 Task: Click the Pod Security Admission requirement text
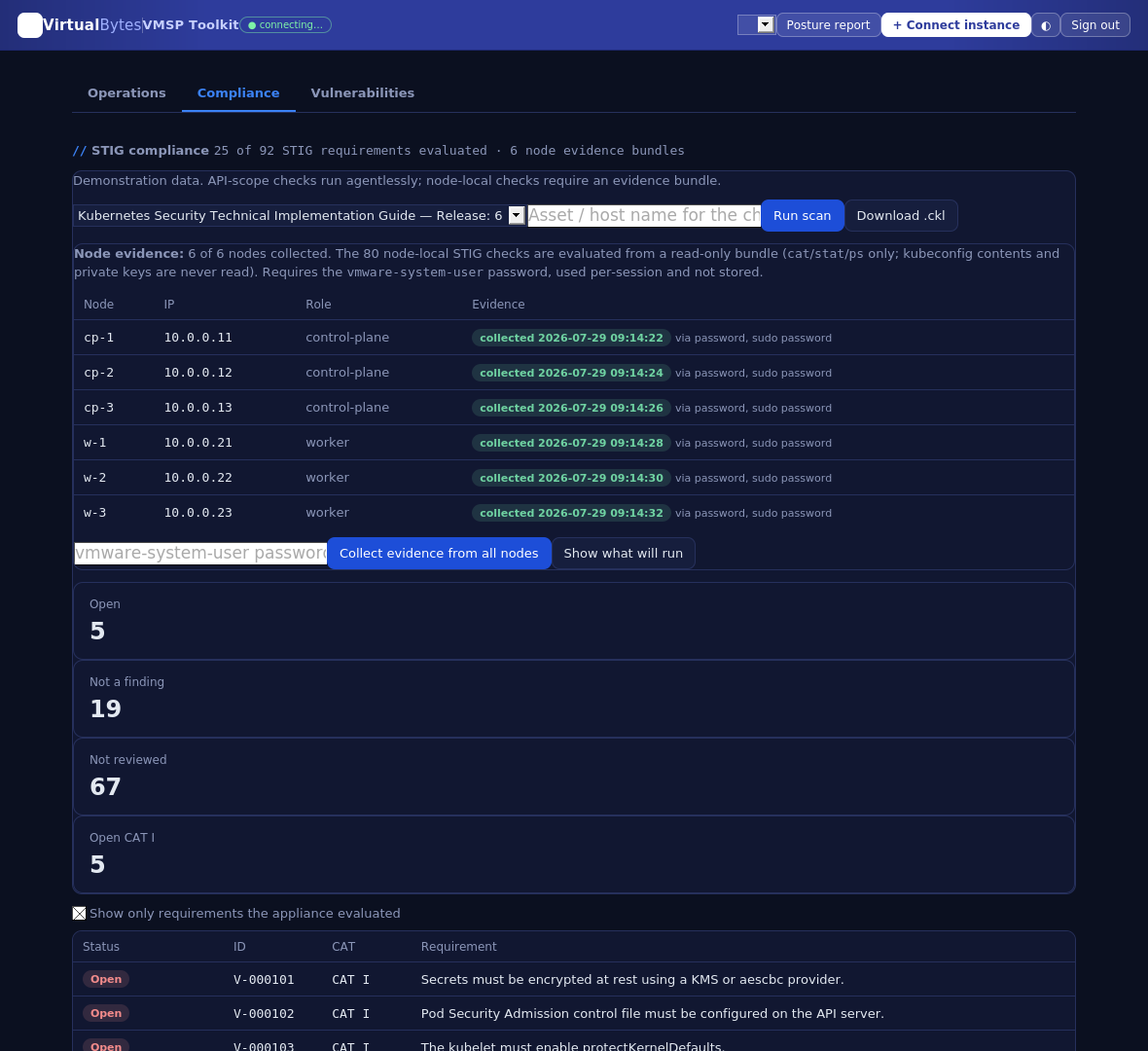(x=653, y=1014)
